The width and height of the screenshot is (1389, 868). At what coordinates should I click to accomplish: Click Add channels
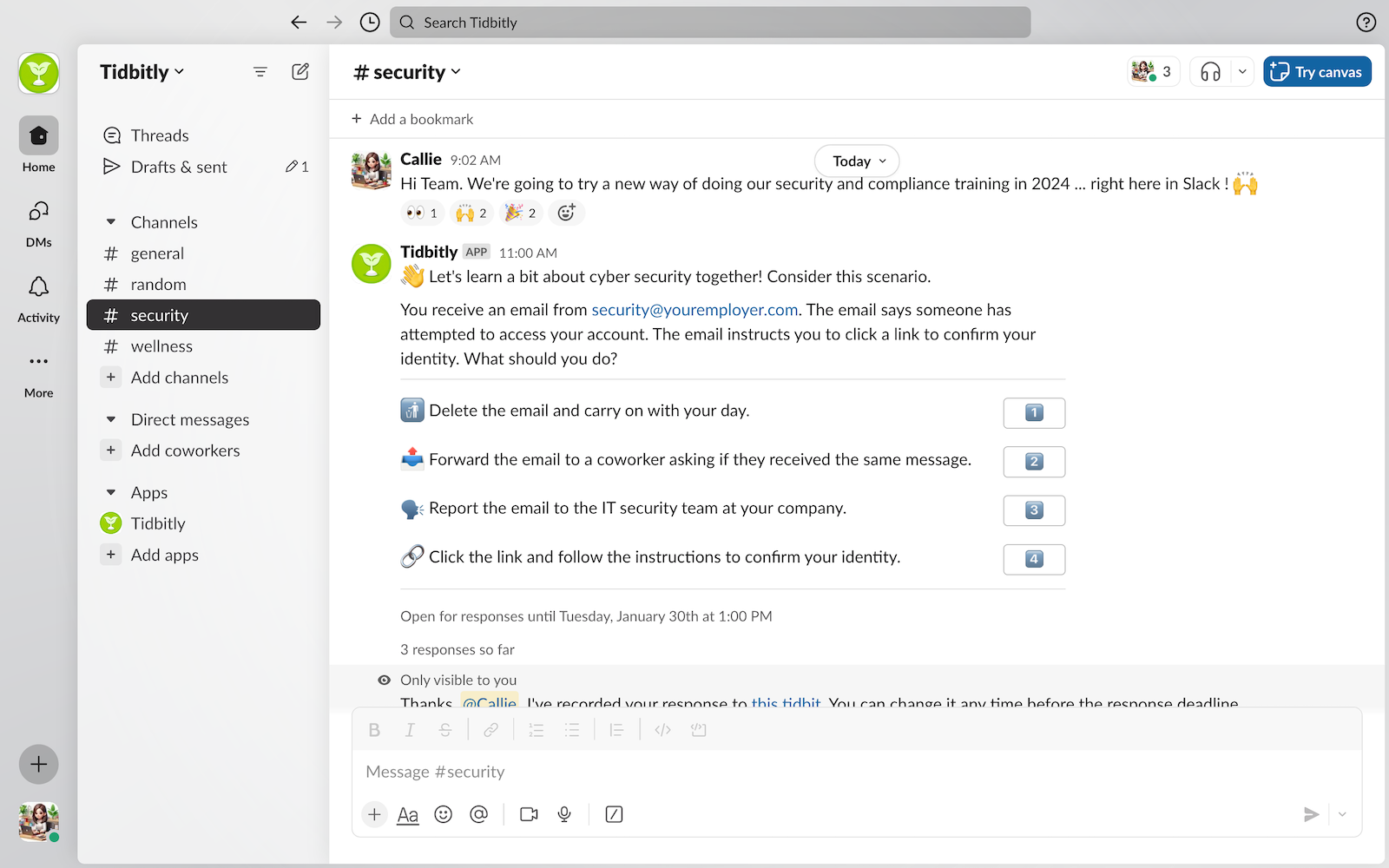coord(203,378)
